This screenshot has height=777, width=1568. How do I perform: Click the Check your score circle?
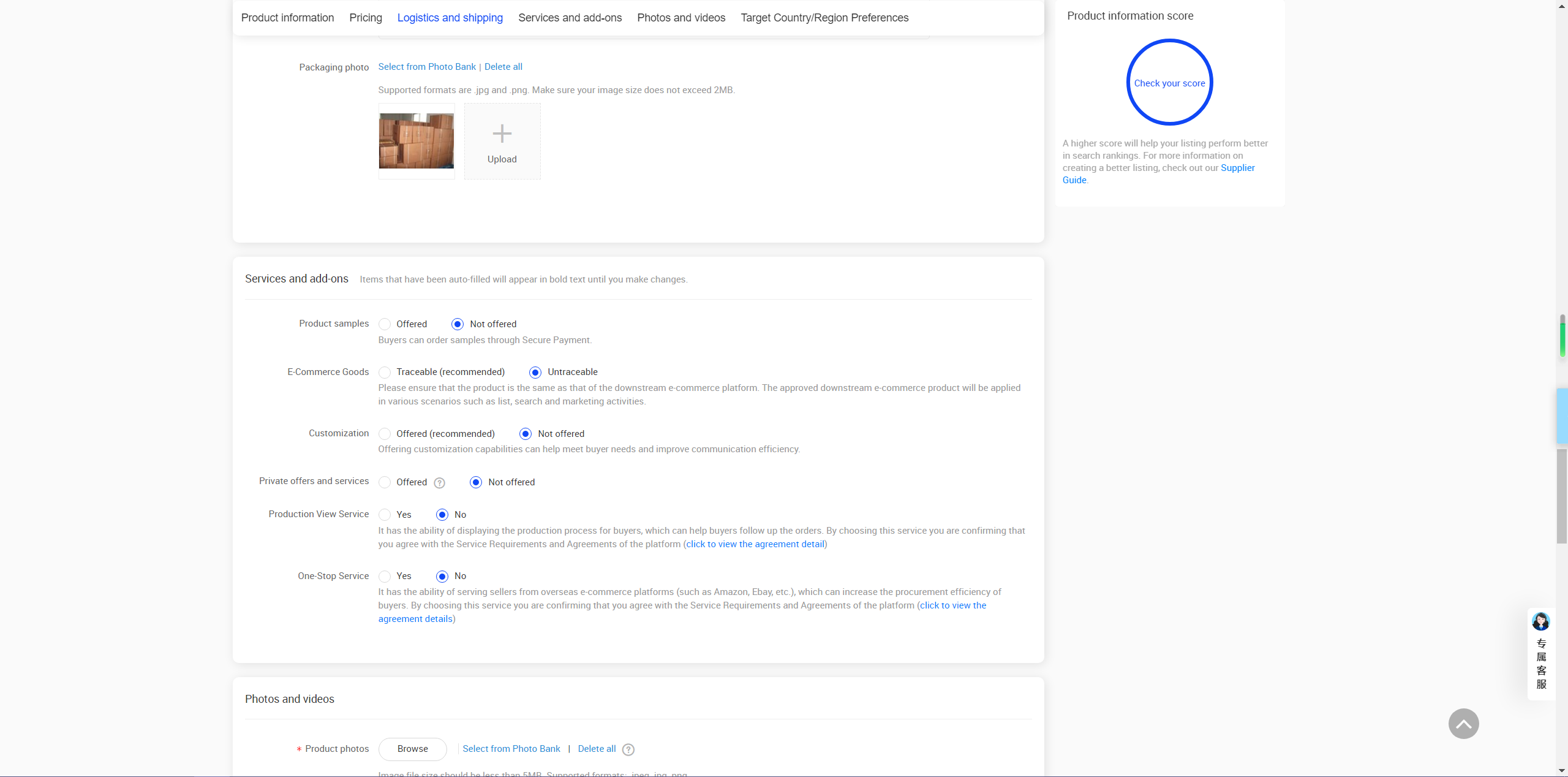coord(1169,83)
